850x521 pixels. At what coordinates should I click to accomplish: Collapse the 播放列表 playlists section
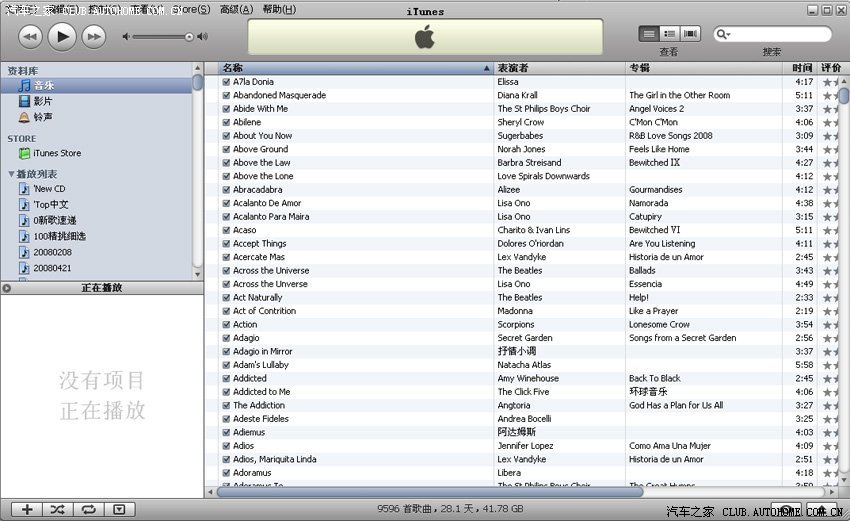click(x=11, y=174)
